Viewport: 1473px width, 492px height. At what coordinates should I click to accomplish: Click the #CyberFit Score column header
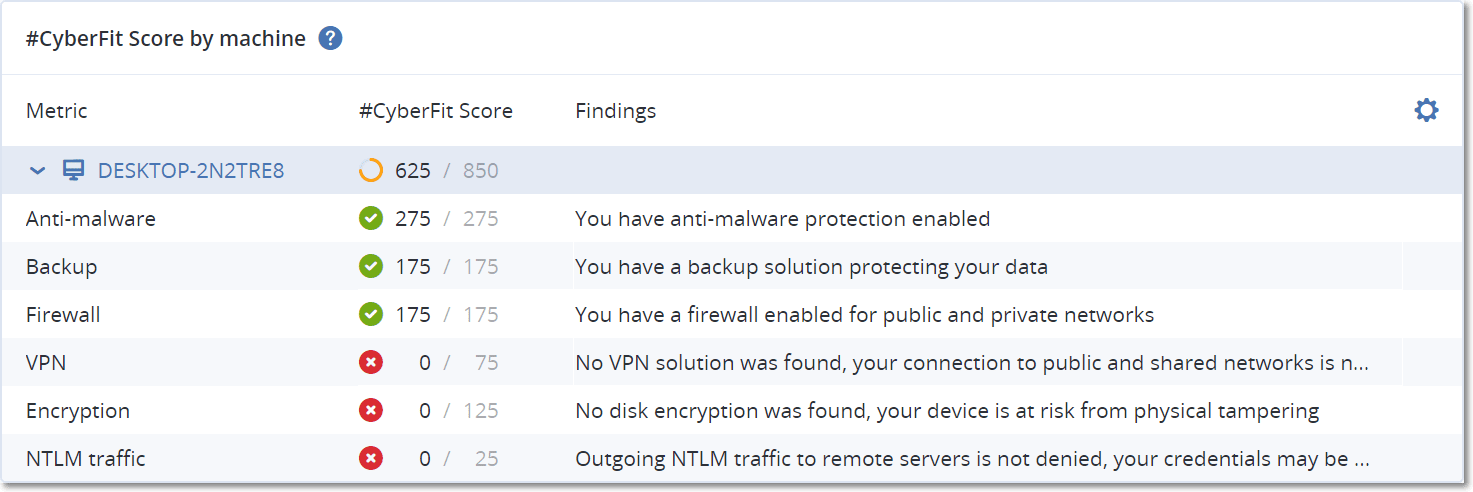click(436, 111)
